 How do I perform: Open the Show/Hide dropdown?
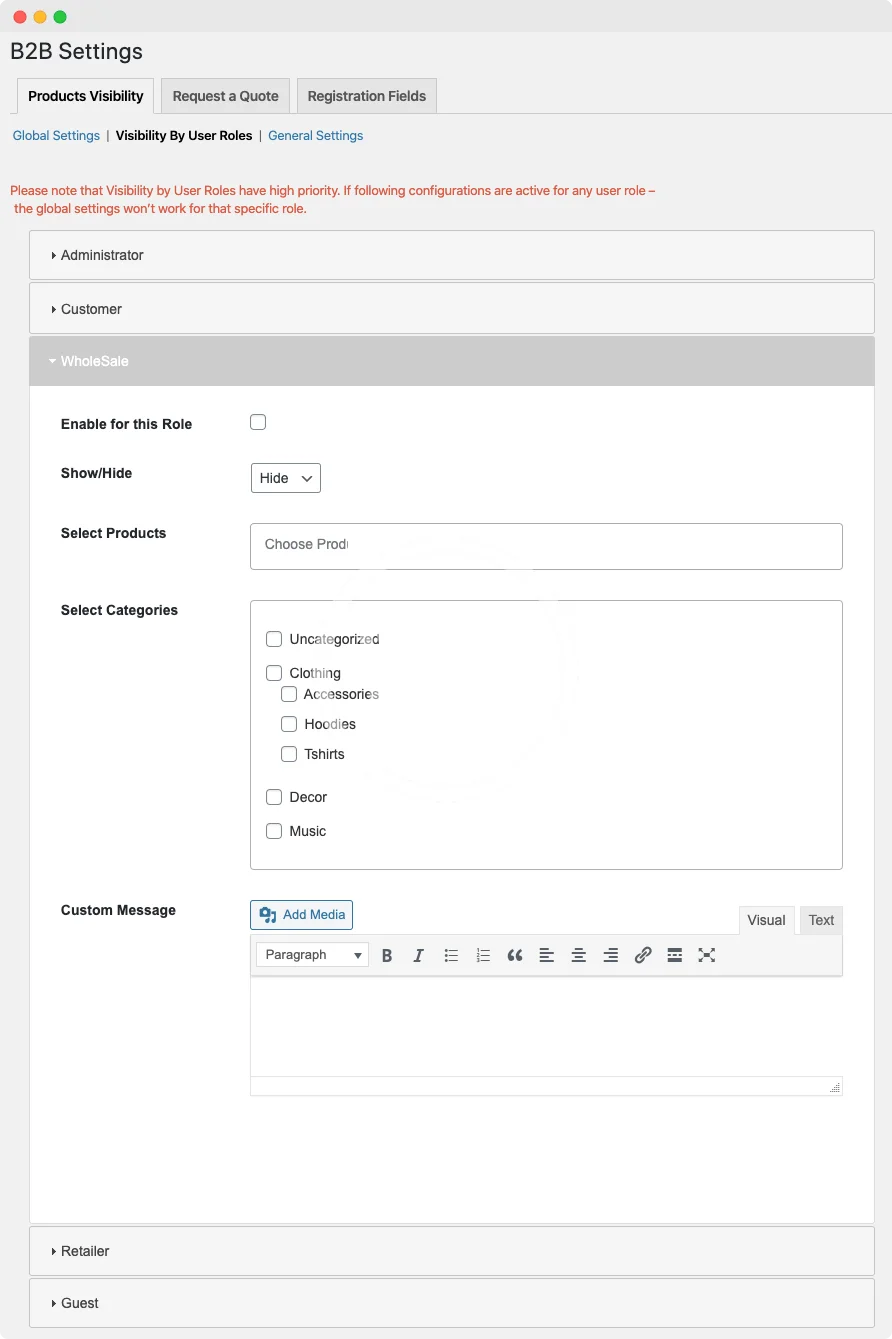(x=285, y=478)
